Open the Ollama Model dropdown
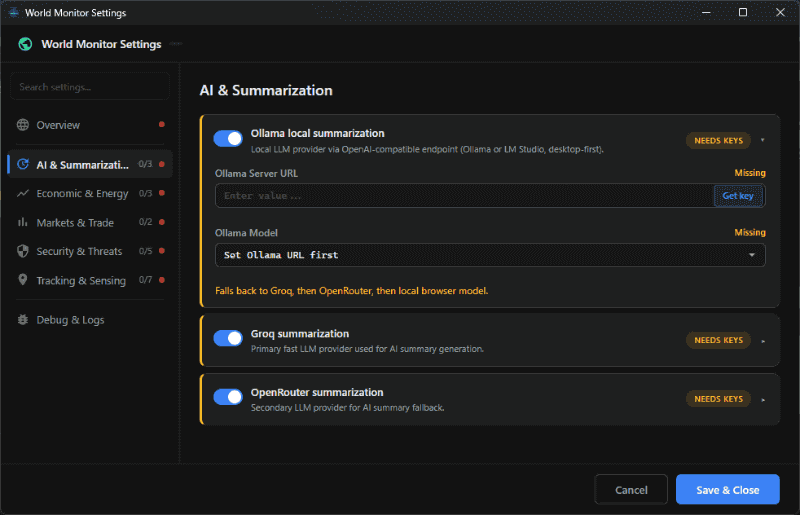The width and height of the screenshot is (800, 515). [490, 255]
